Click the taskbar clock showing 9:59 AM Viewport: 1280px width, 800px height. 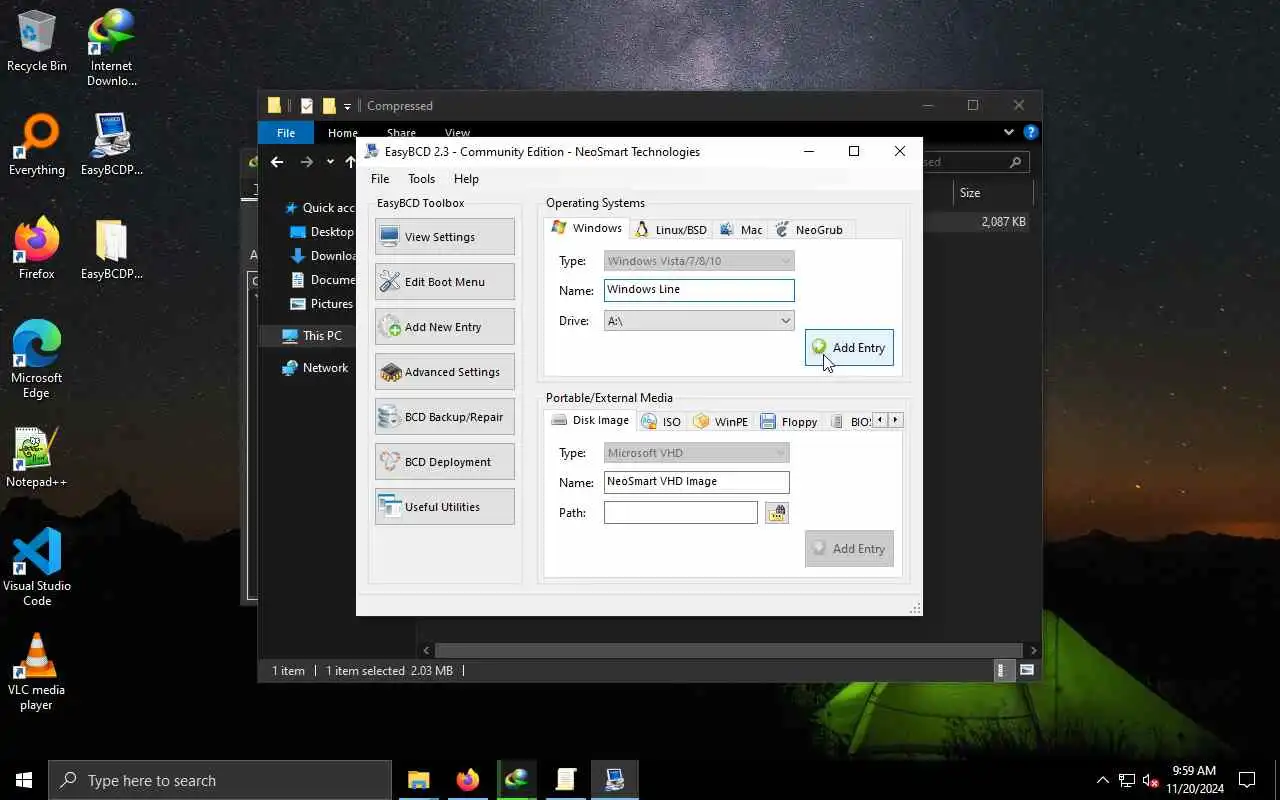click(x=1194, y=780)
